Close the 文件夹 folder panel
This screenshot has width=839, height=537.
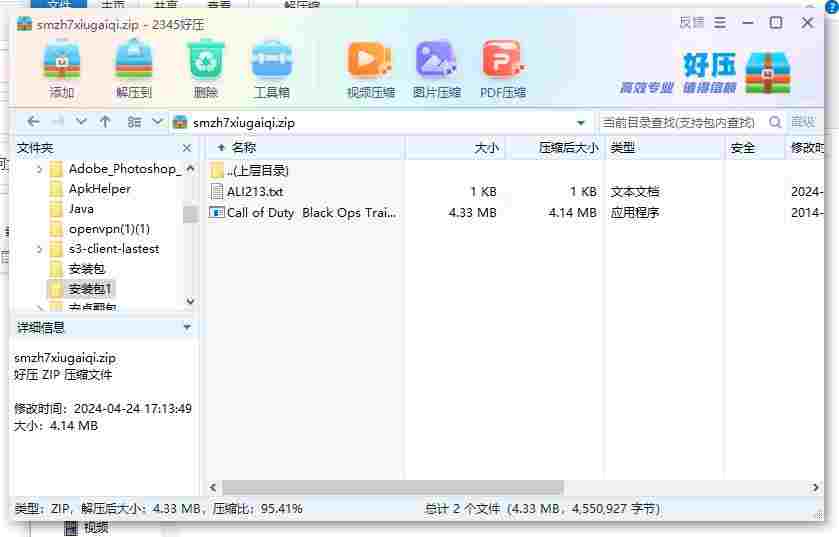pyautogui.click(x=187, y=148)
